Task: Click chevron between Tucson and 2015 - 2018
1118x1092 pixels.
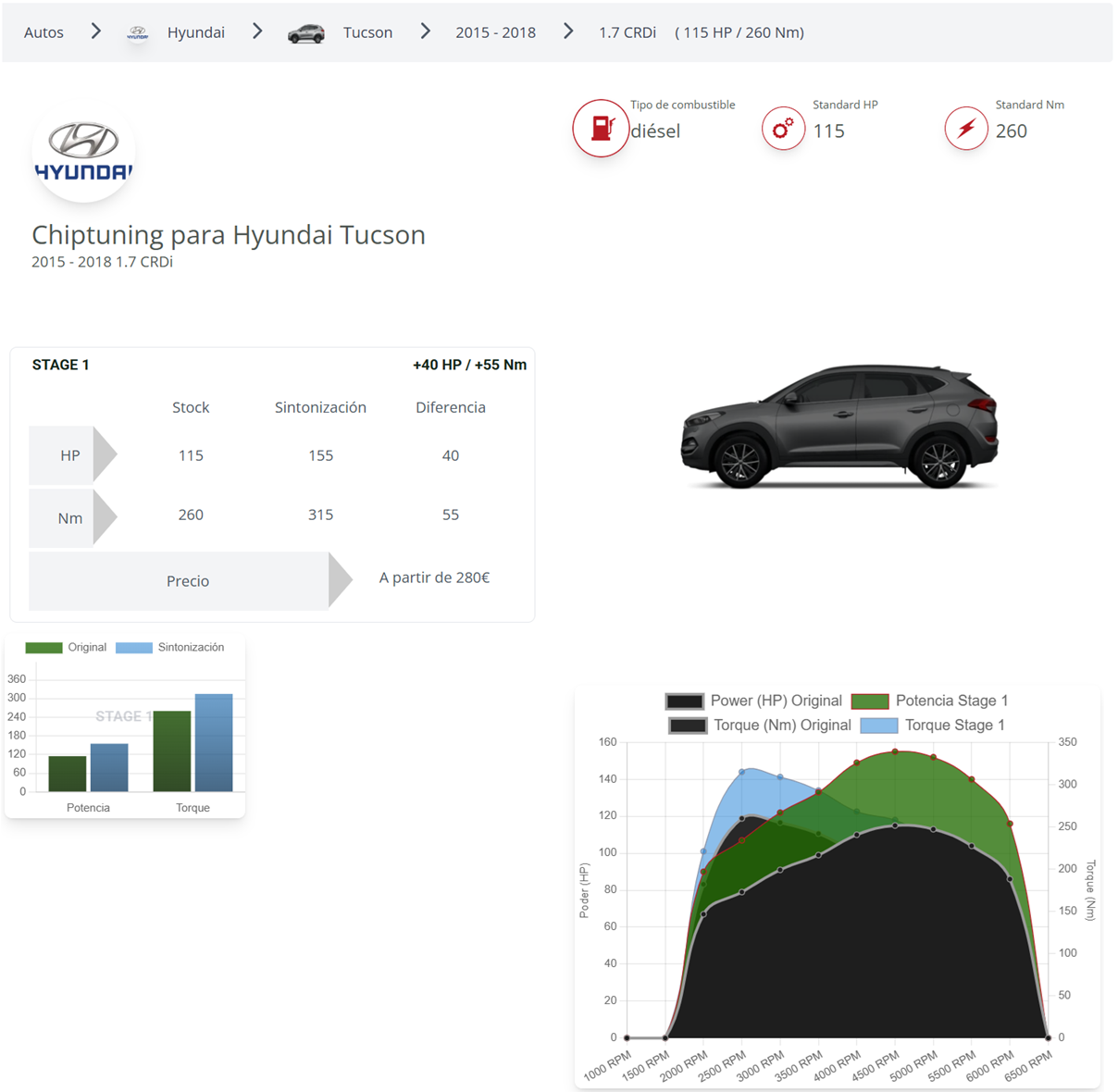Action: [x=426, y=32]
